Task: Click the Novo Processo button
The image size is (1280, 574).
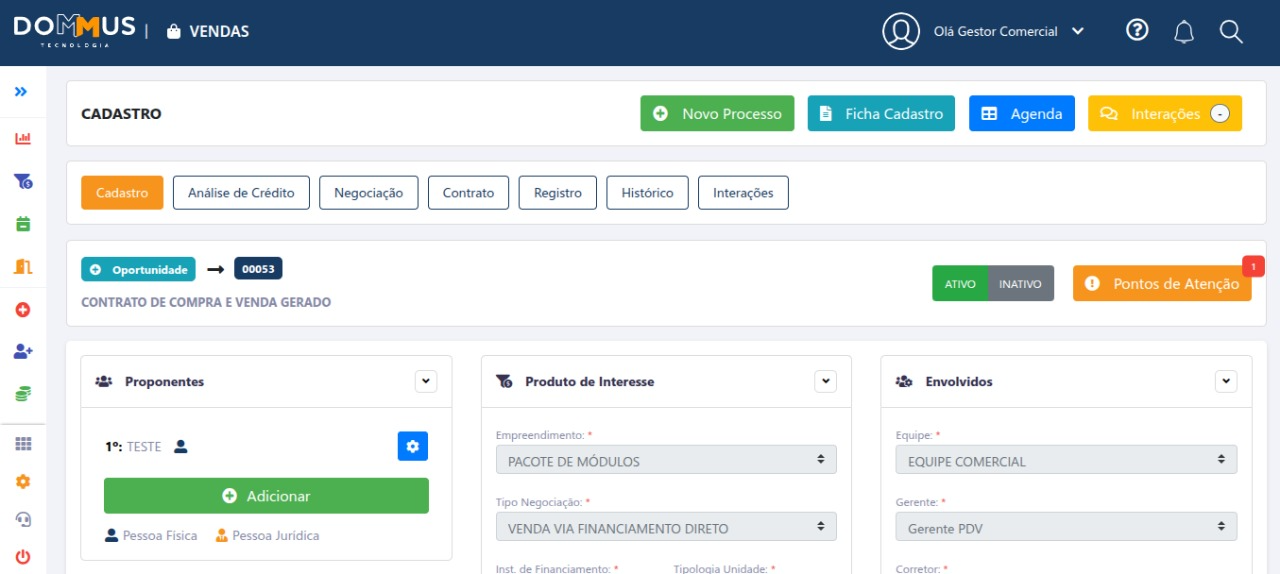Action: pos(718,114)
